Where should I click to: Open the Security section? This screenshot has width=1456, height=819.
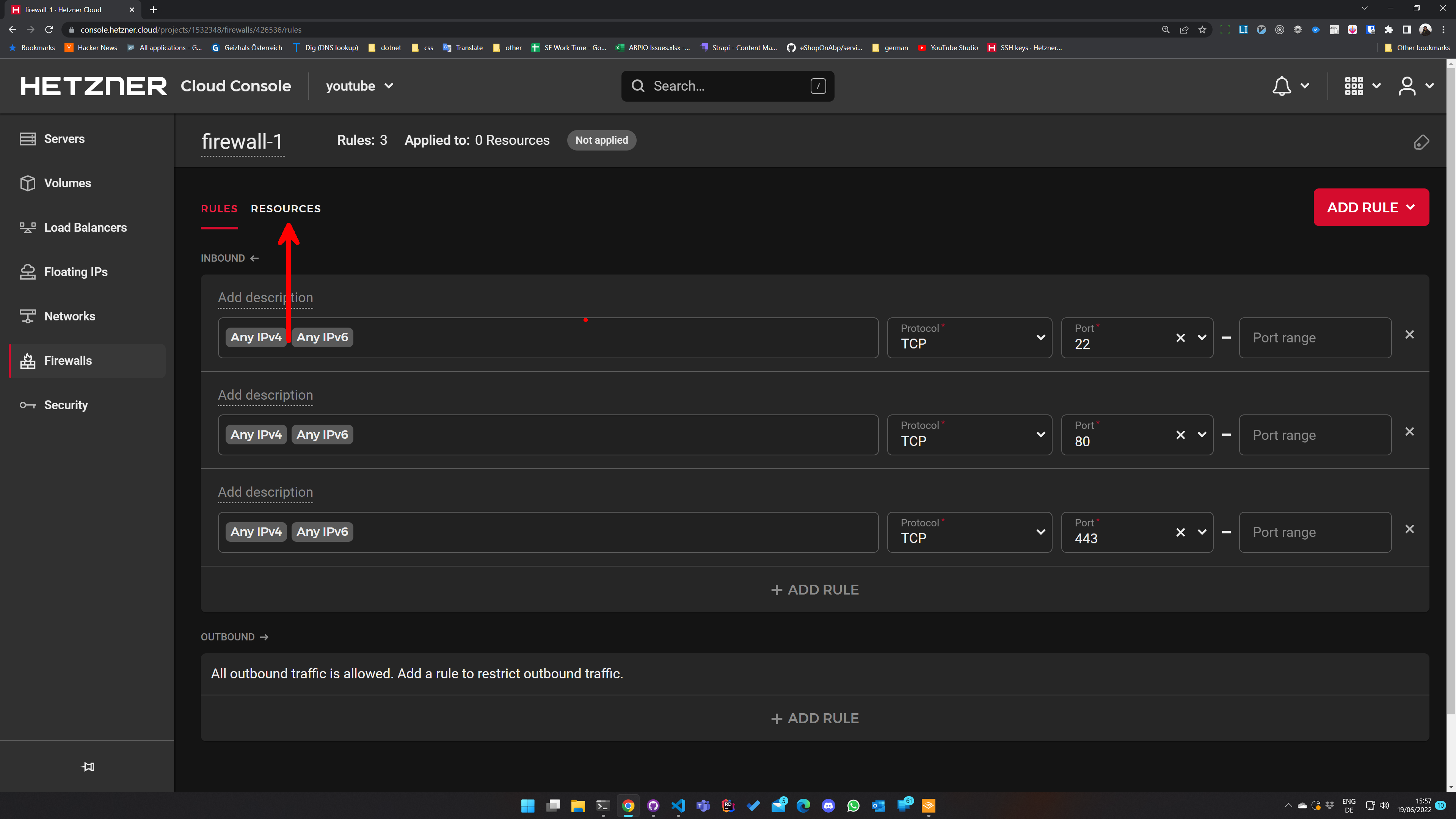coord(66,405)
